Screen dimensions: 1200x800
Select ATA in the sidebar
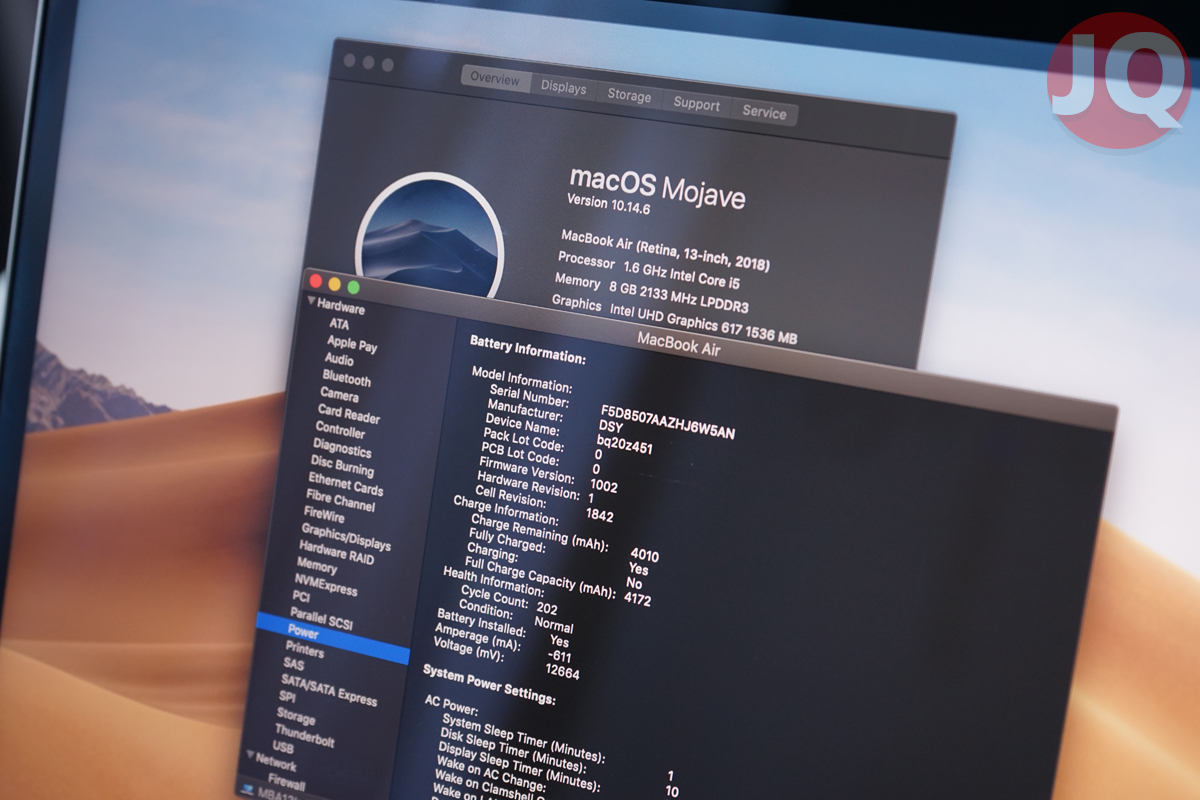tap(339, 324)
